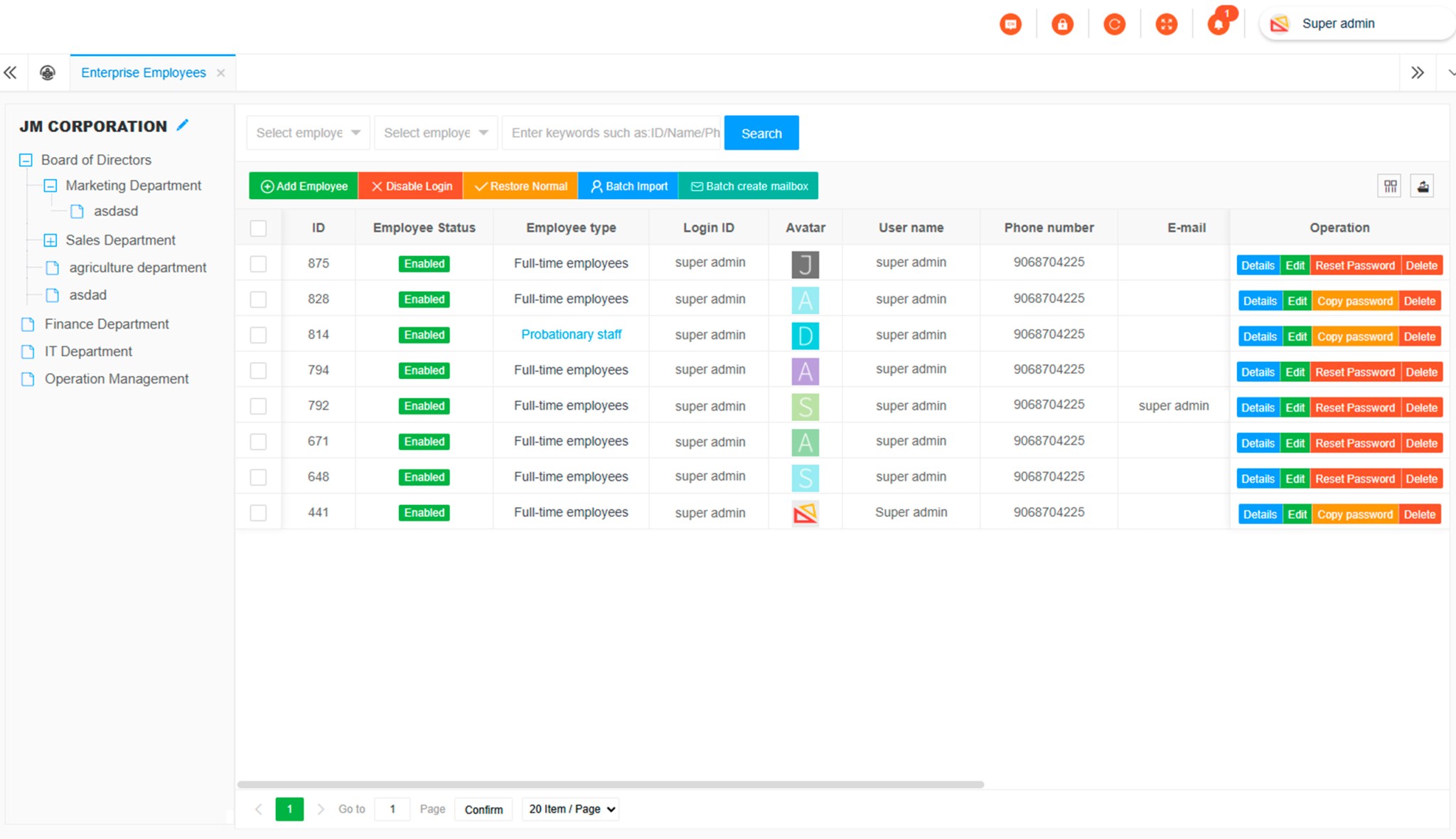1456x839 pixels.
Task: Open the 20 Item / Page dropdown
Action: (x=569, y=808)
